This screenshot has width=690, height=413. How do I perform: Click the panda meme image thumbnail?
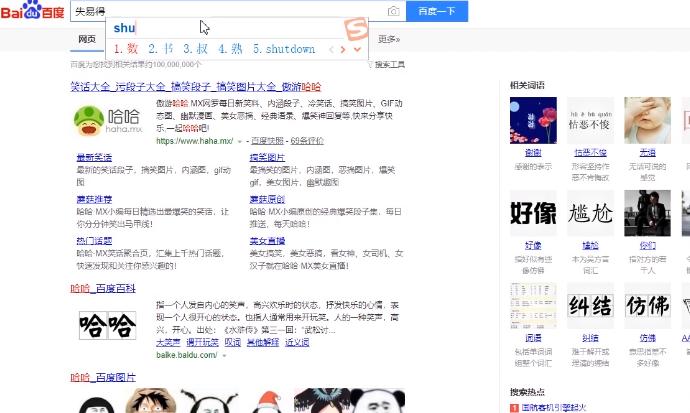pos(378,400)
